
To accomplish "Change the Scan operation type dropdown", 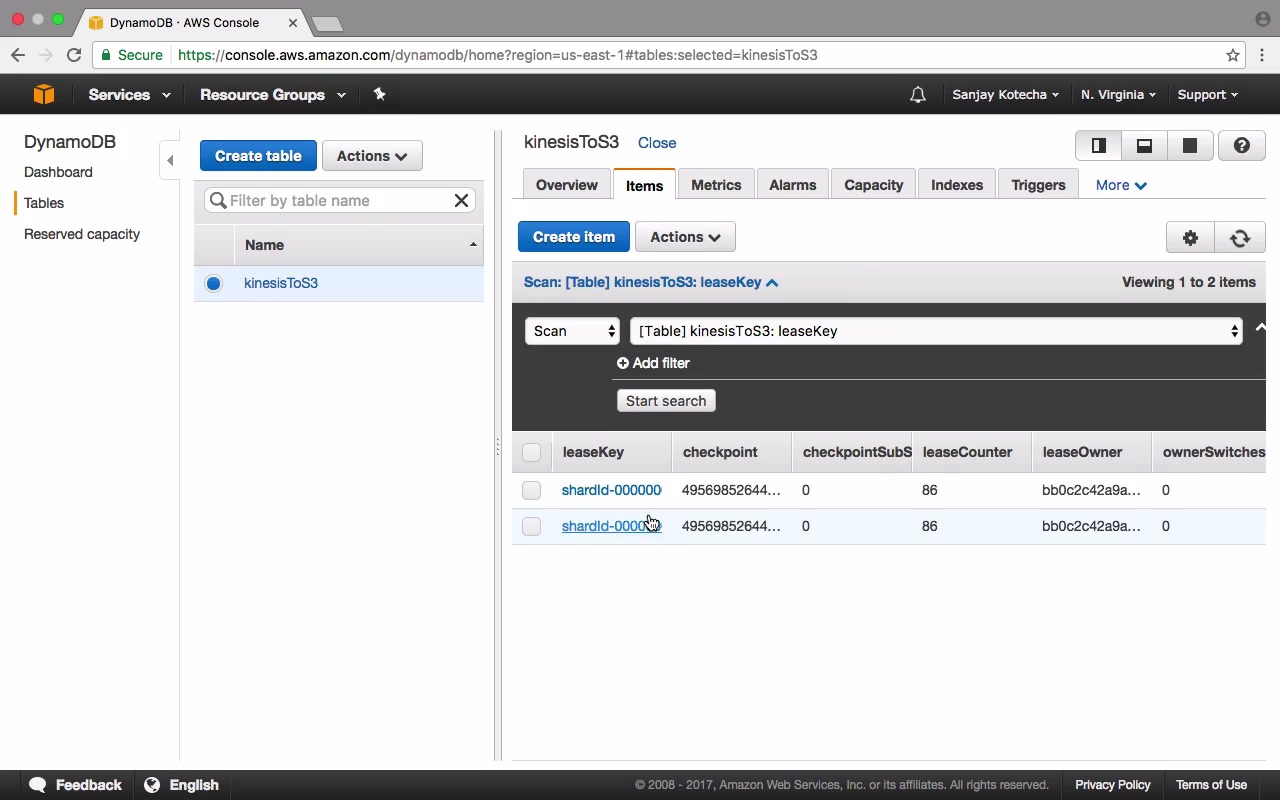I will [572, 331].
